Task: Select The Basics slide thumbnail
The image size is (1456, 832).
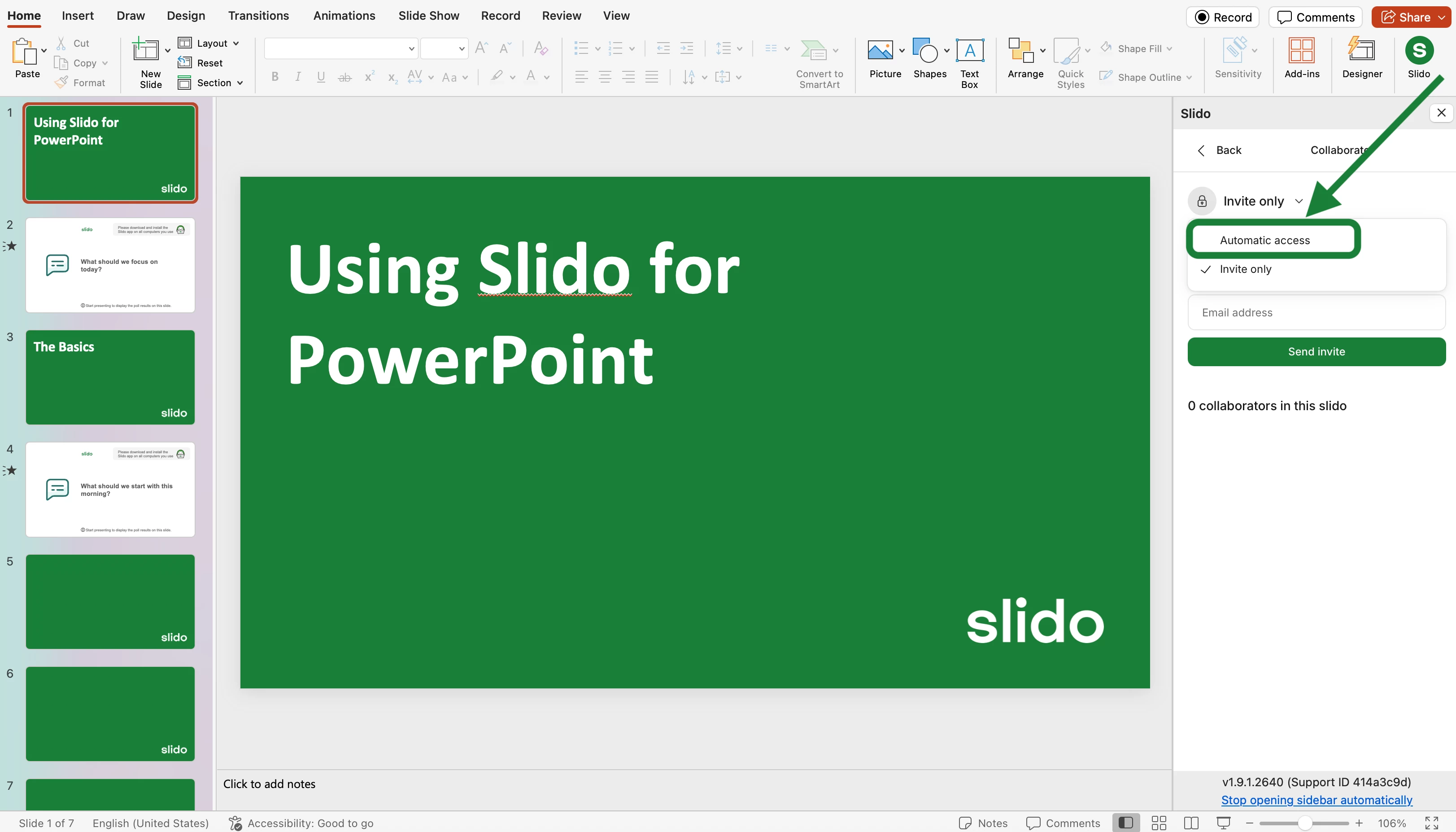Action: (x=109, y=377)
